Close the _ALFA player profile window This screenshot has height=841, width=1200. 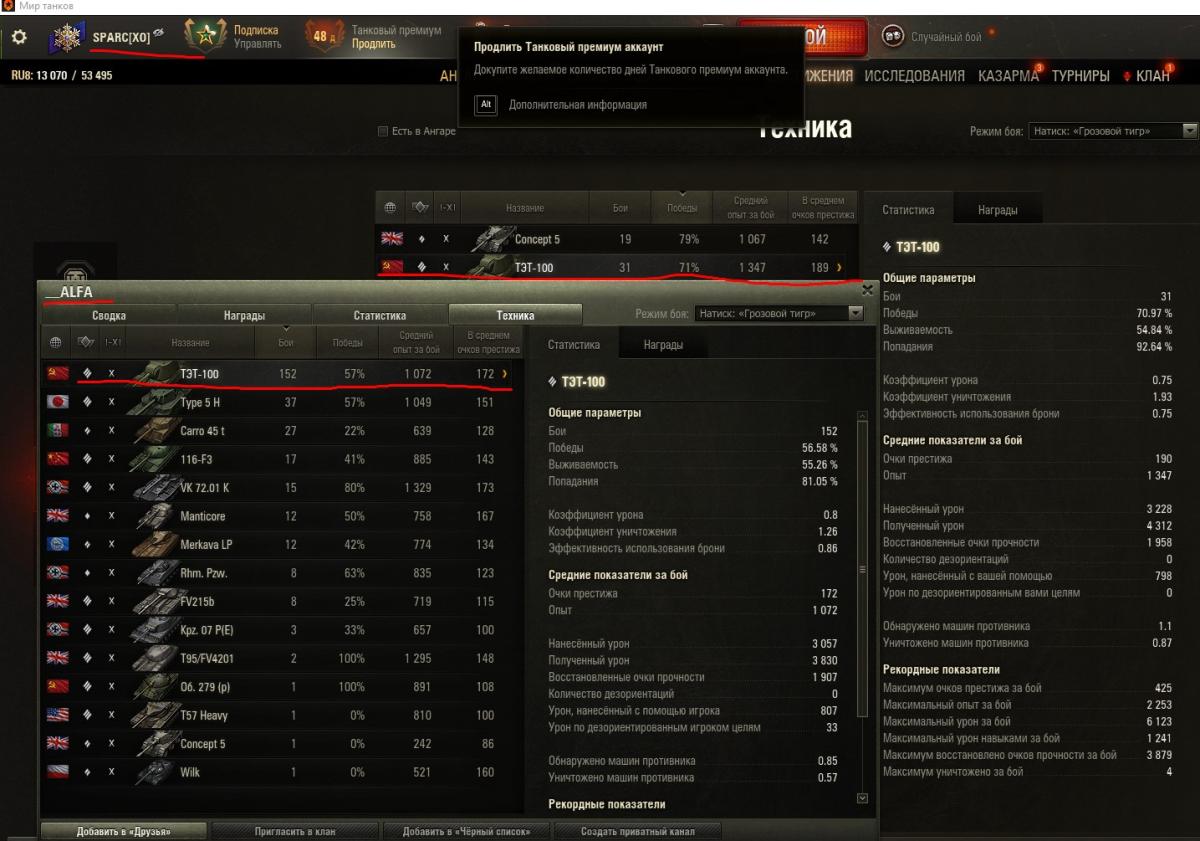click(x=867, y=290)
